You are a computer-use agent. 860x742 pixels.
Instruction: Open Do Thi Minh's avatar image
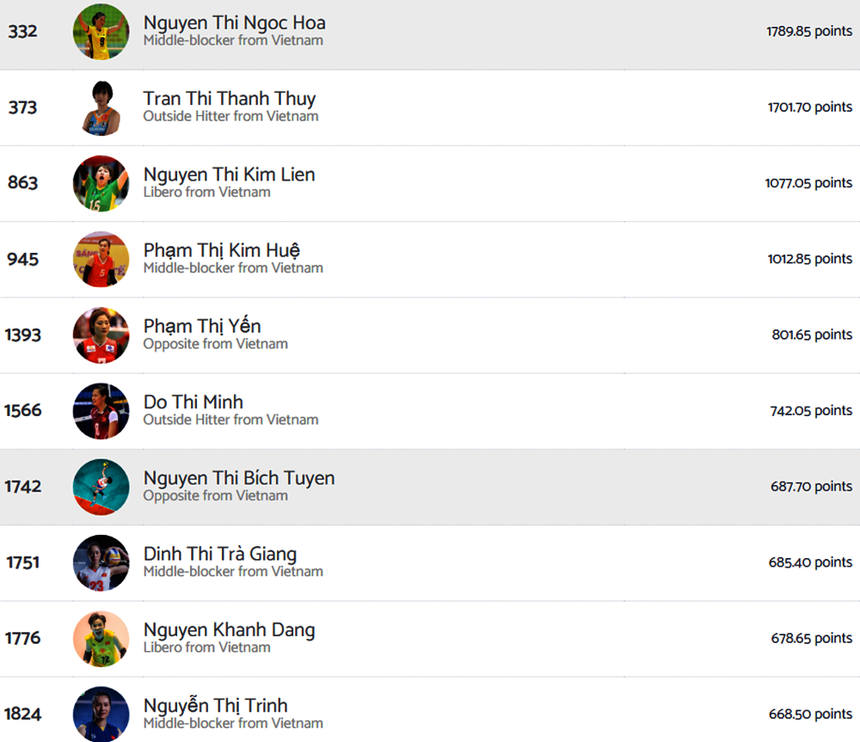pyautogui.click(x=101, y=411)
